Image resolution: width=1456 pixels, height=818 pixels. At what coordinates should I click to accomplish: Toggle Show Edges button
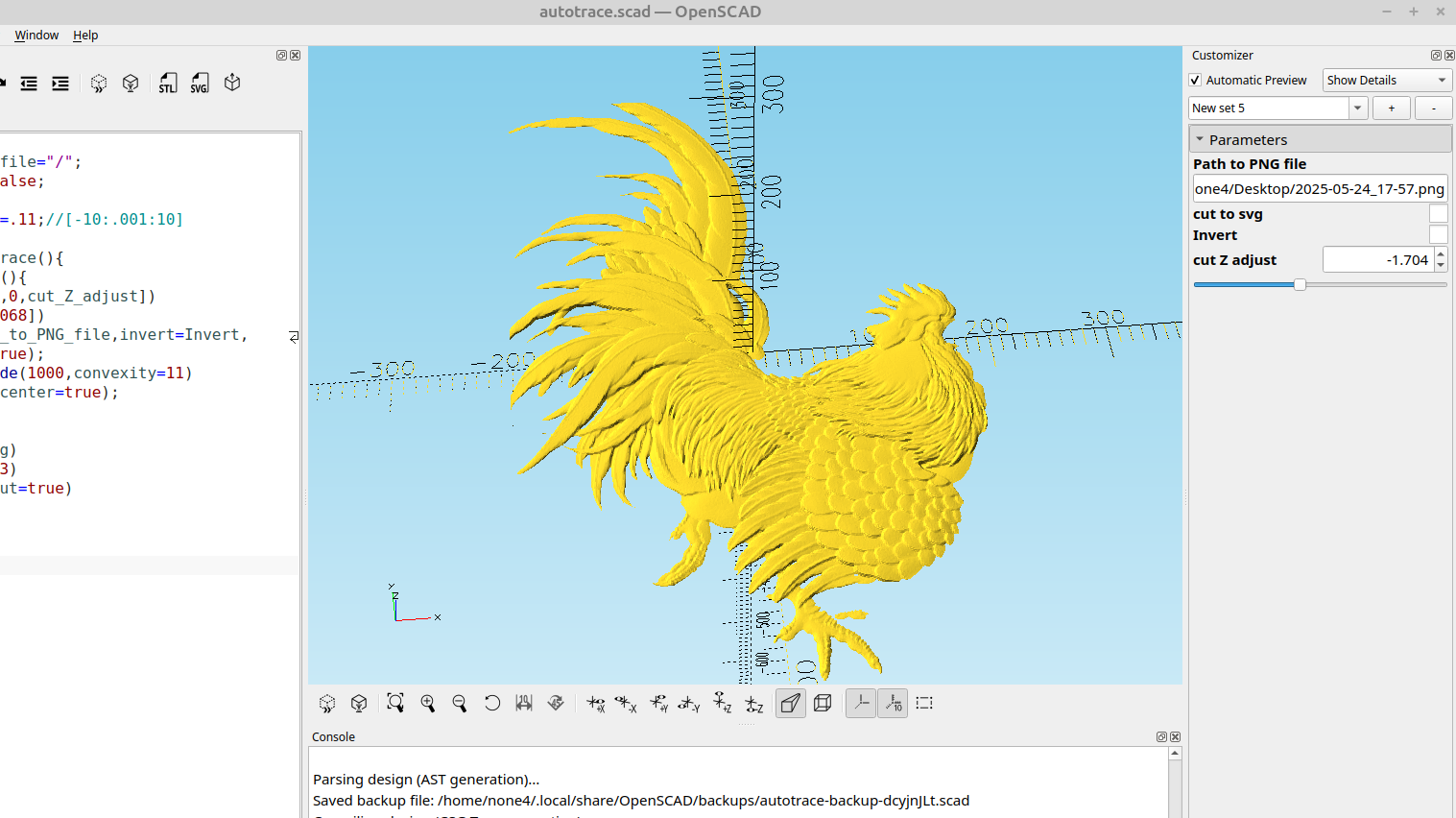coord(924,703)
